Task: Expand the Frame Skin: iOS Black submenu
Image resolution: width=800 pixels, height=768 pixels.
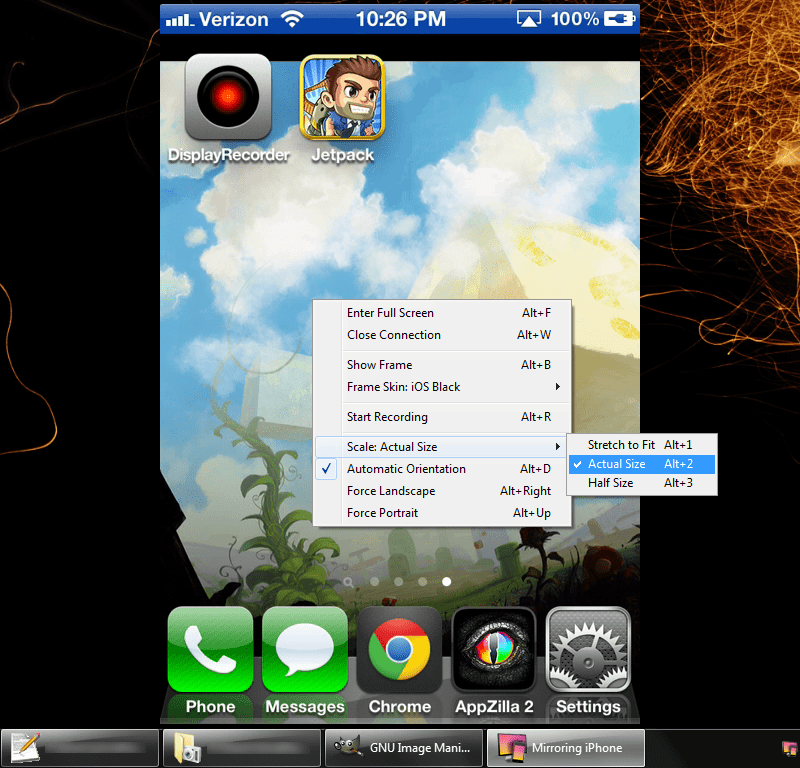Action: (x=442, y=387)
